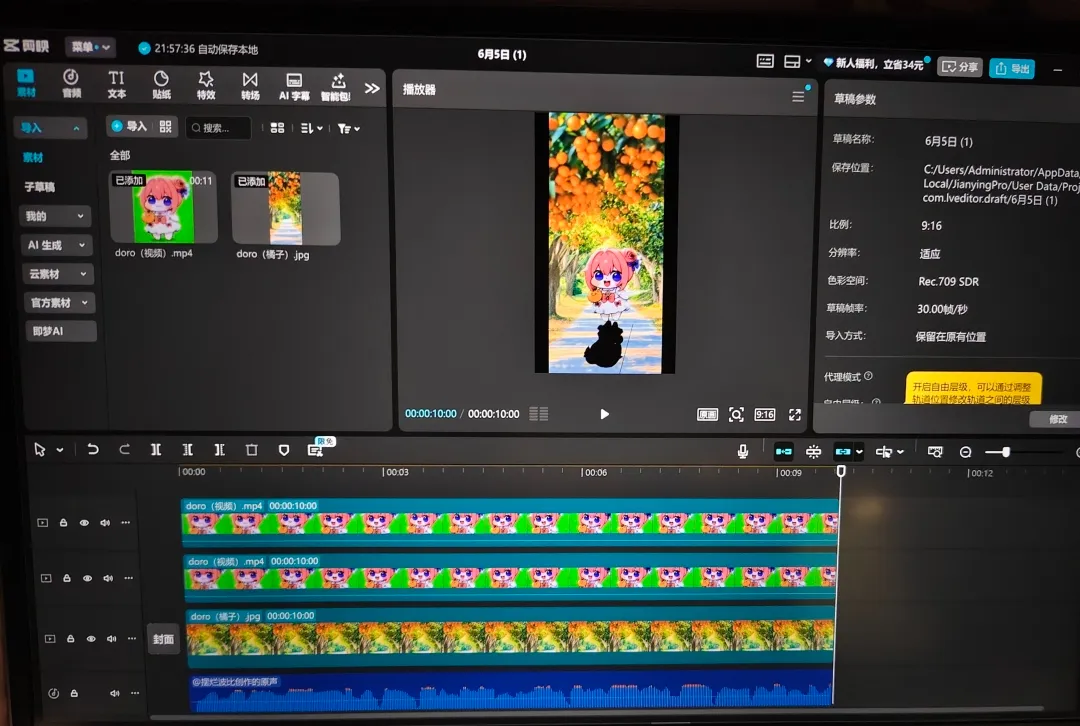
Task: Click the player focus-frame scan icon
Action: pos(736,415)
